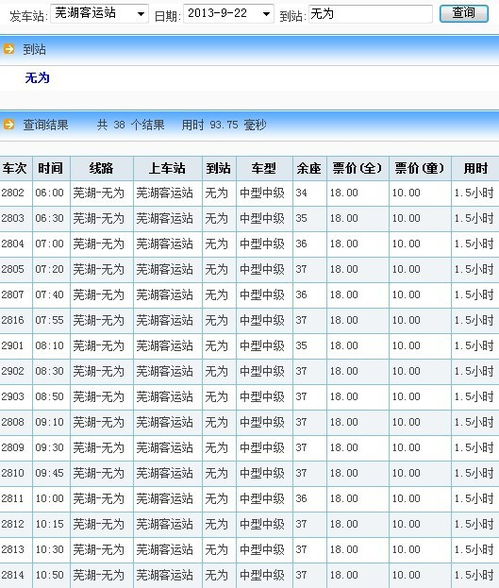Screen dimensions: 499x588
Task: Click 芜湖客运站 station in row 2804
Action: click(x=165, y=244)
